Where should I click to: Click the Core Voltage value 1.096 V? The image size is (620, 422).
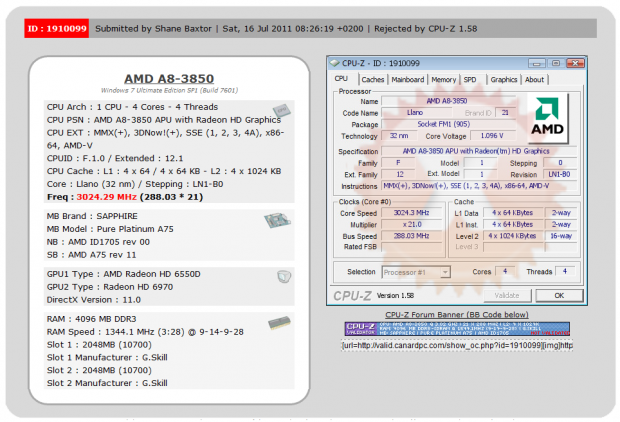coord(492,136)
